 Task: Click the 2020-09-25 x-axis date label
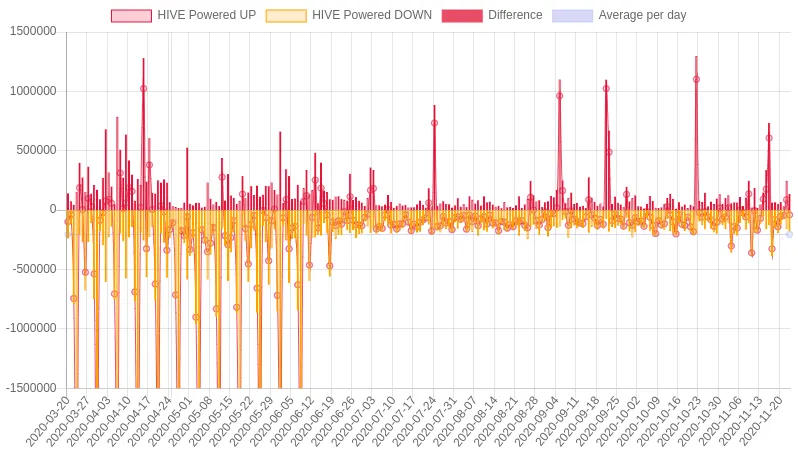coord(596,421)
